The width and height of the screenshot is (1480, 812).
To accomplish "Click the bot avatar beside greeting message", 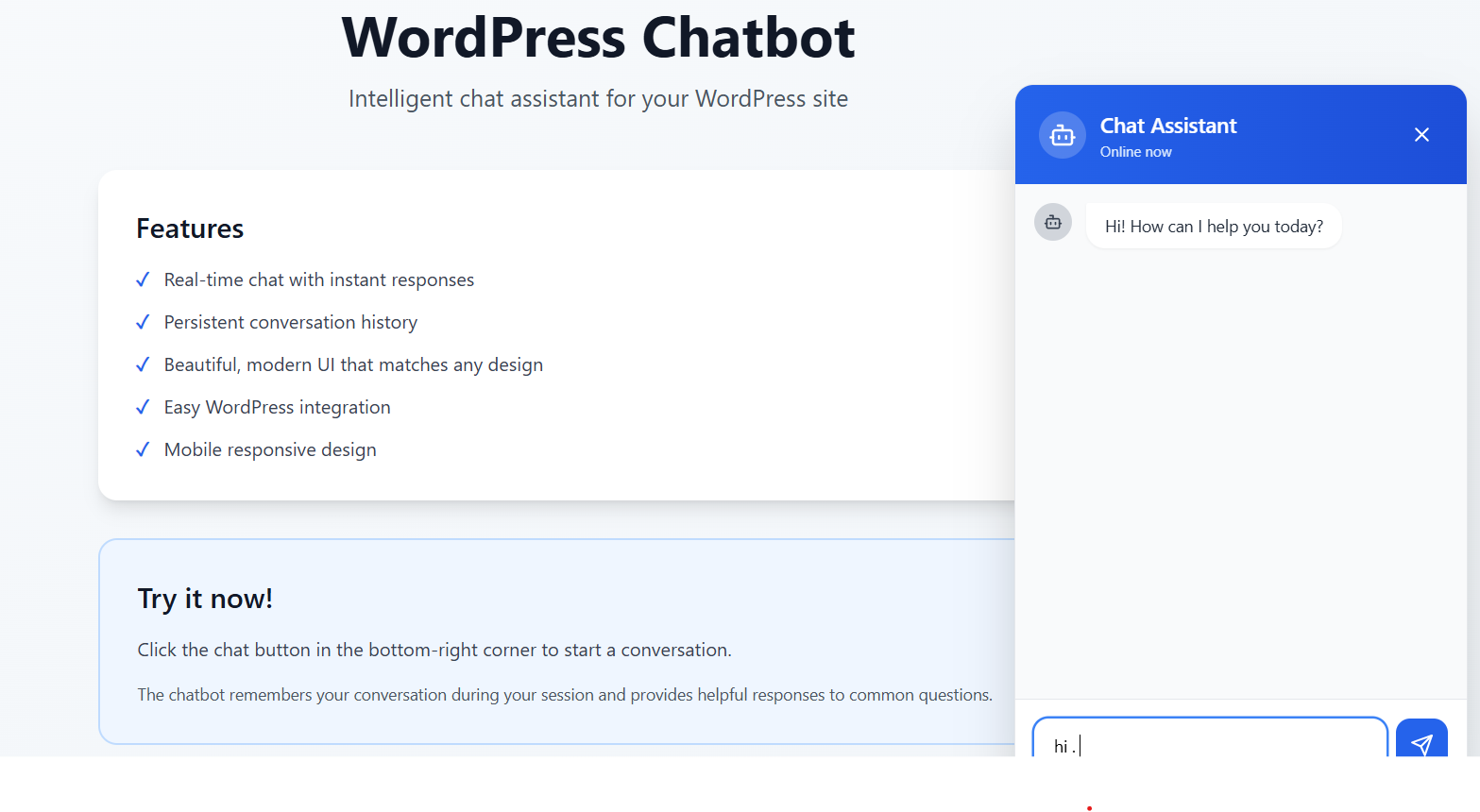I will [1053, 223].
